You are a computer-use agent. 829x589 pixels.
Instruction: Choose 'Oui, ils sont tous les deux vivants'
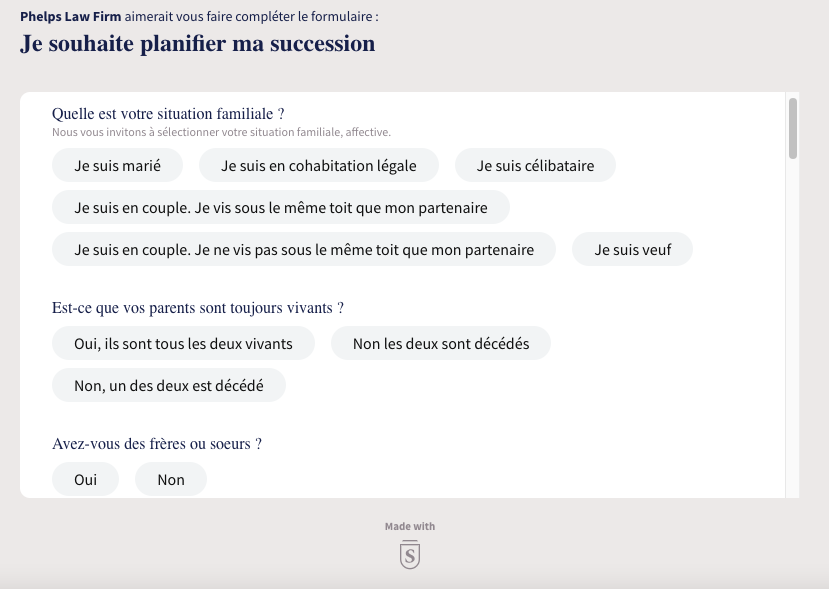point(183,343)
